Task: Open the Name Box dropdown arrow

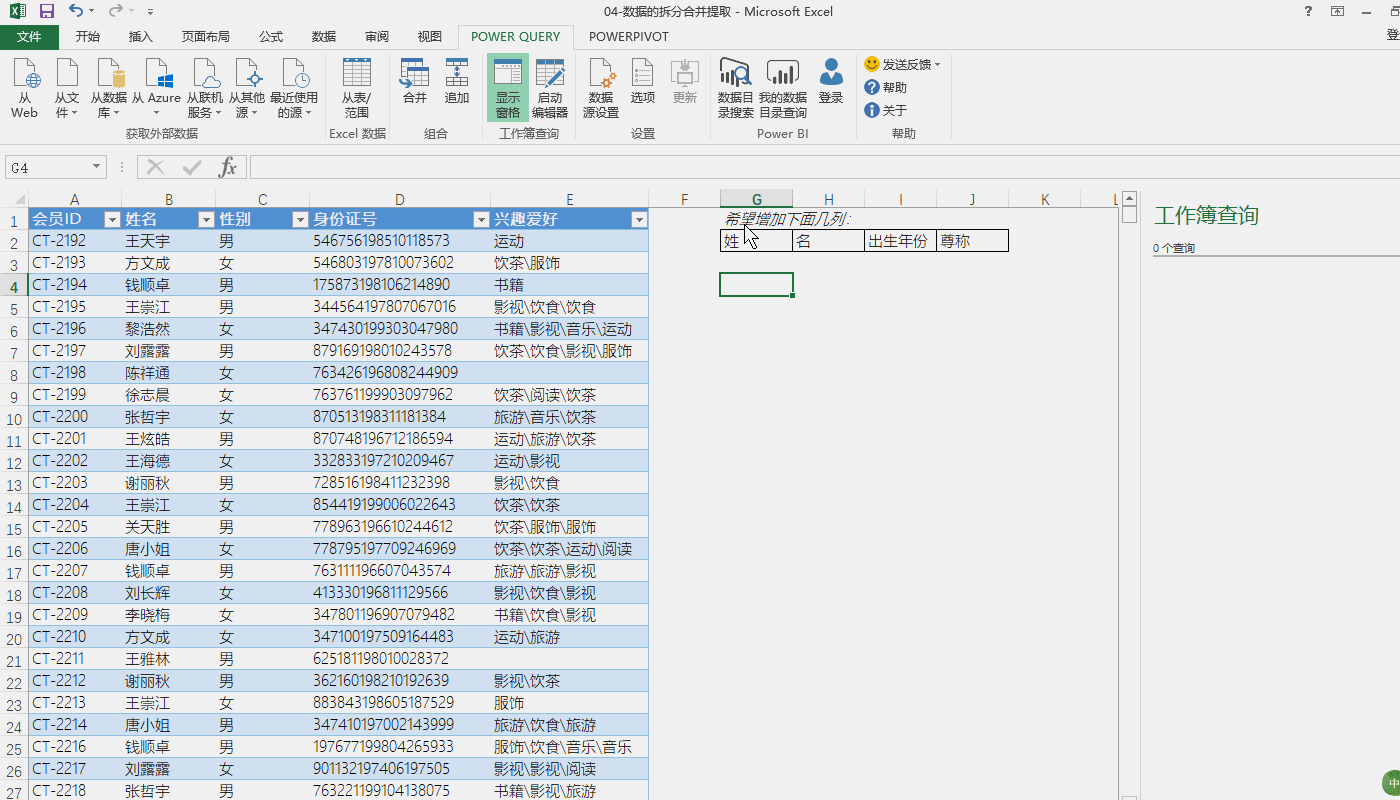Action: [97, 168]
